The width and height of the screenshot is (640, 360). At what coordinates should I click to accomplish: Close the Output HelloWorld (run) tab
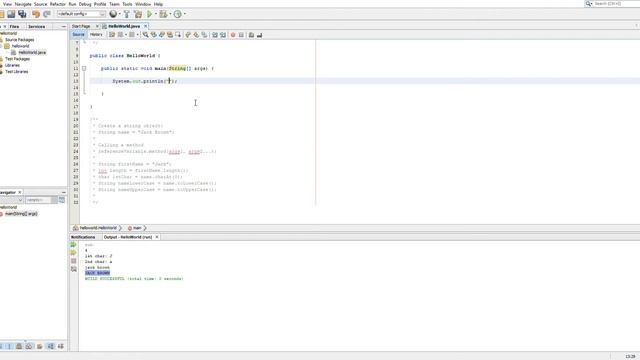[x=157, y=237]
